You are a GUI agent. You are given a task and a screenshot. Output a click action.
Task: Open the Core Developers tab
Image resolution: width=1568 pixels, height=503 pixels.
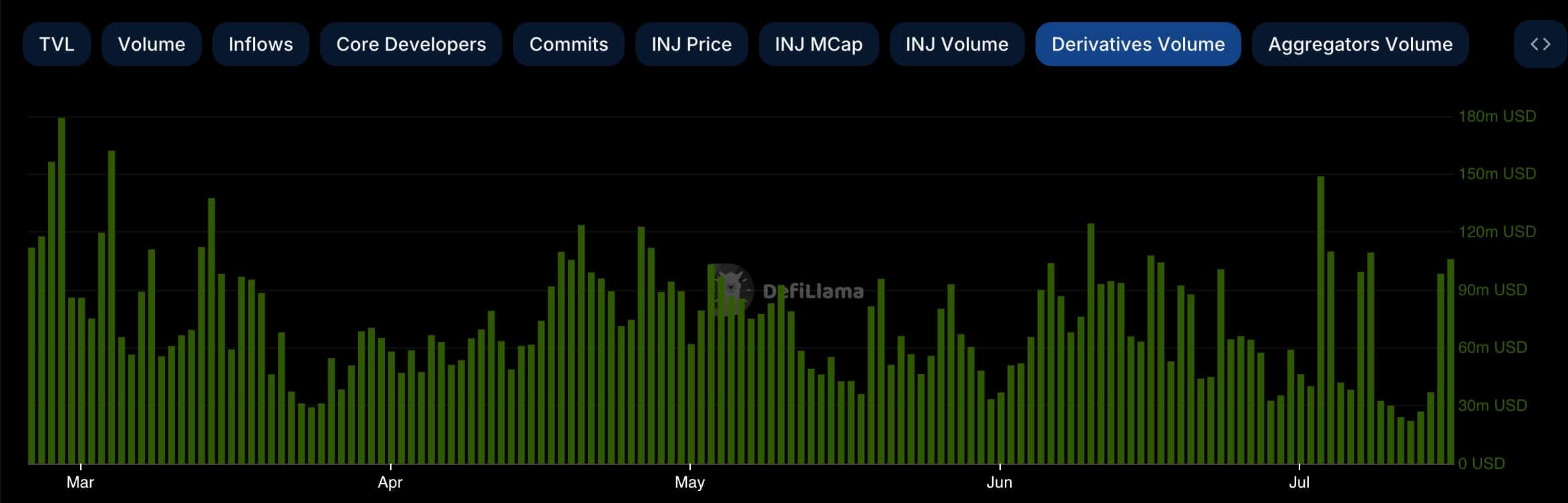click(411, 44)
